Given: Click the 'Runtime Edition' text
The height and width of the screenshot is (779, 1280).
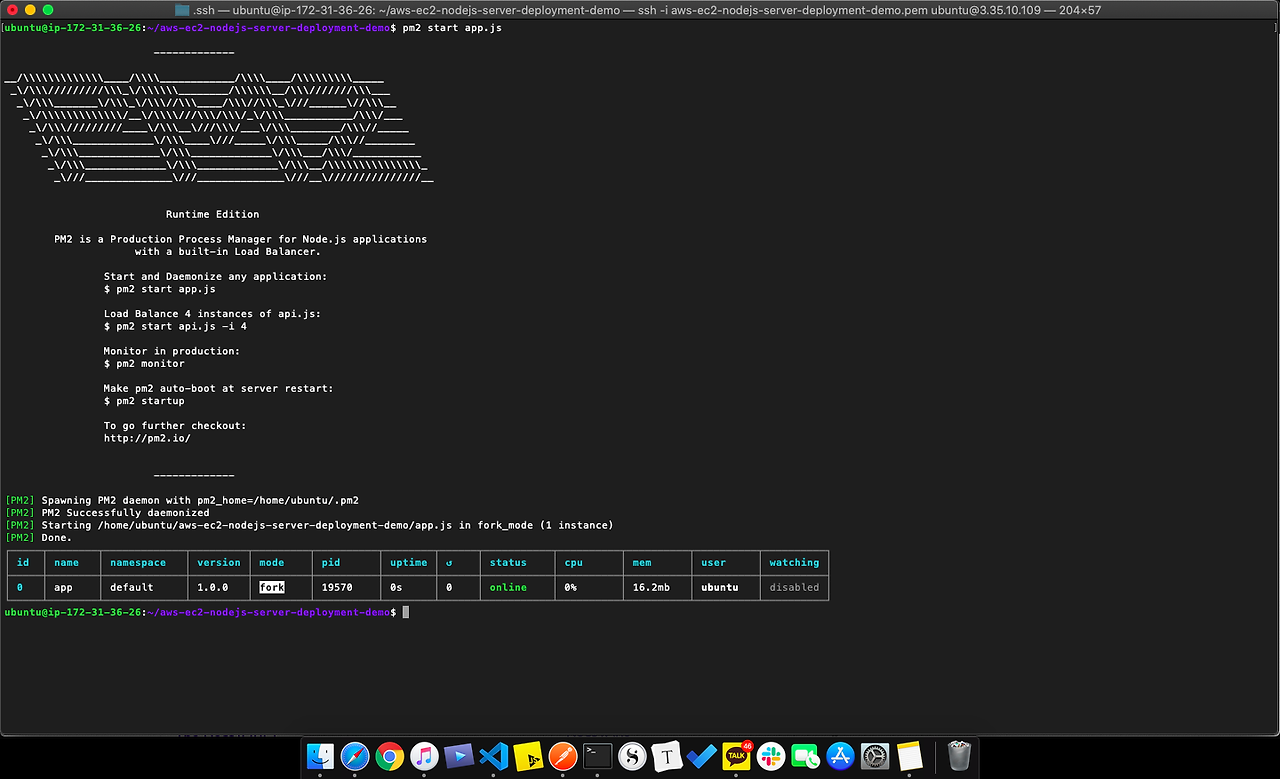Looking at the screenshot, I should 212,214.
